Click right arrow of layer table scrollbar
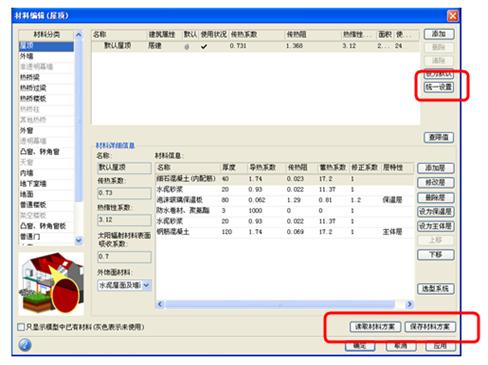Viewport: 488px width, 365px height. coord(409,304)
